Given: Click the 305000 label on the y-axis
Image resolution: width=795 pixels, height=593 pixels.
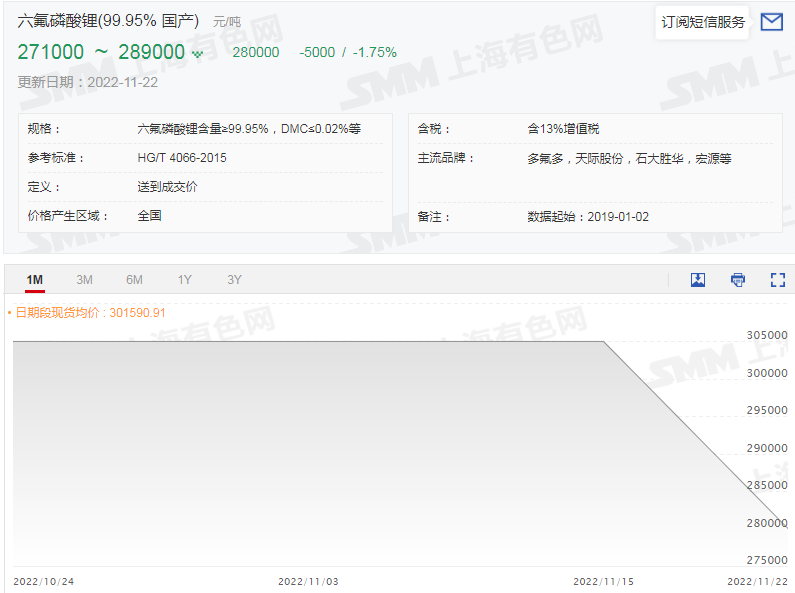Looking at the screenshot, I should coord(767,335).
